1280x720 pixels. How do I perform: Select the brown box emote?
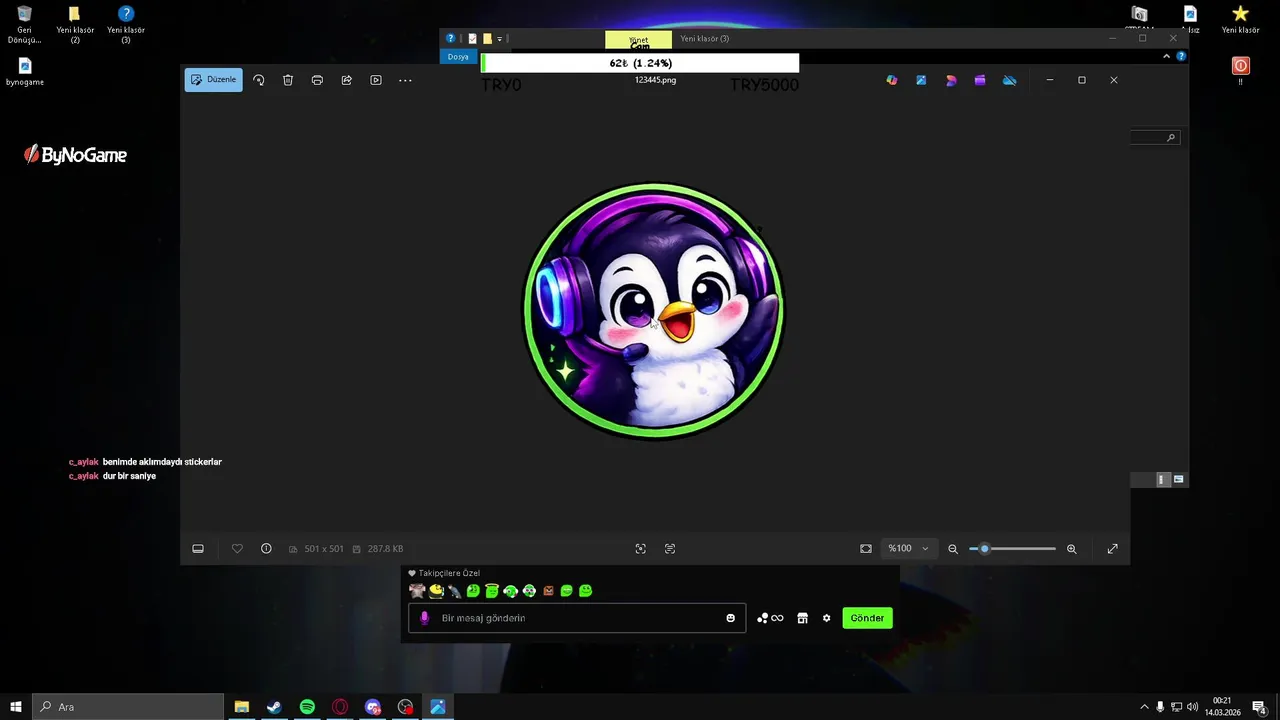(x=548, y=591)
